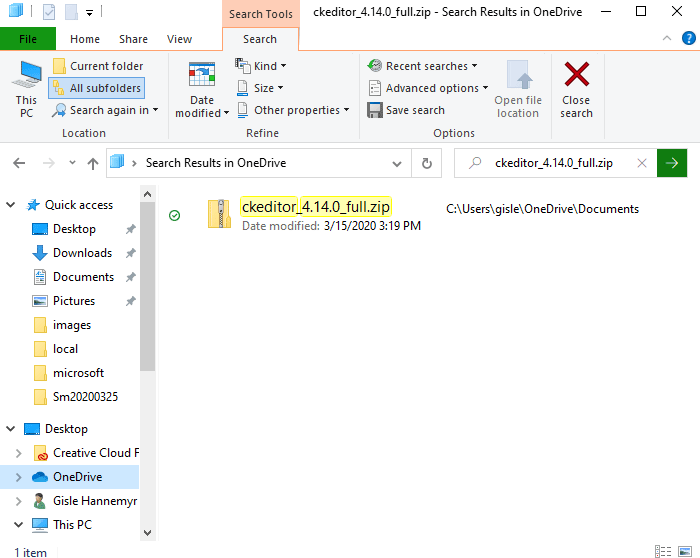This screenshot has width=700, height=558.
Task: Switch to details view icon
Action: [663, 551]
